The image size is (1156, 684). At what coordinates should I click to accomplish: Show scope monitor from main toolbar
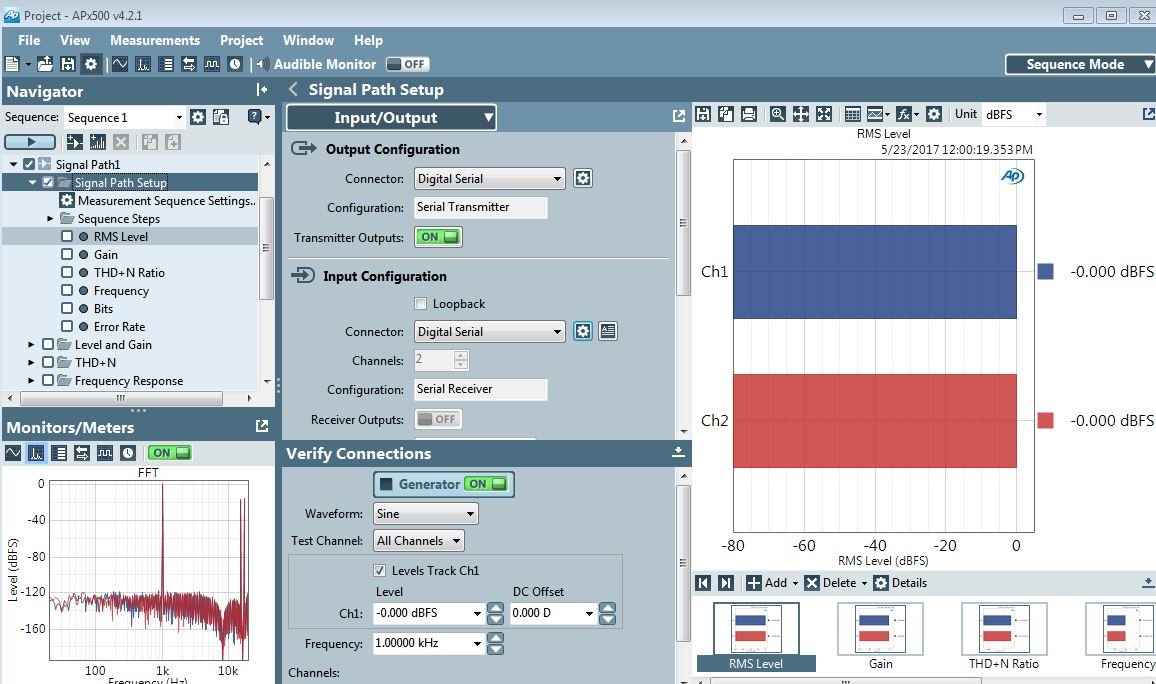pos(120,64)
